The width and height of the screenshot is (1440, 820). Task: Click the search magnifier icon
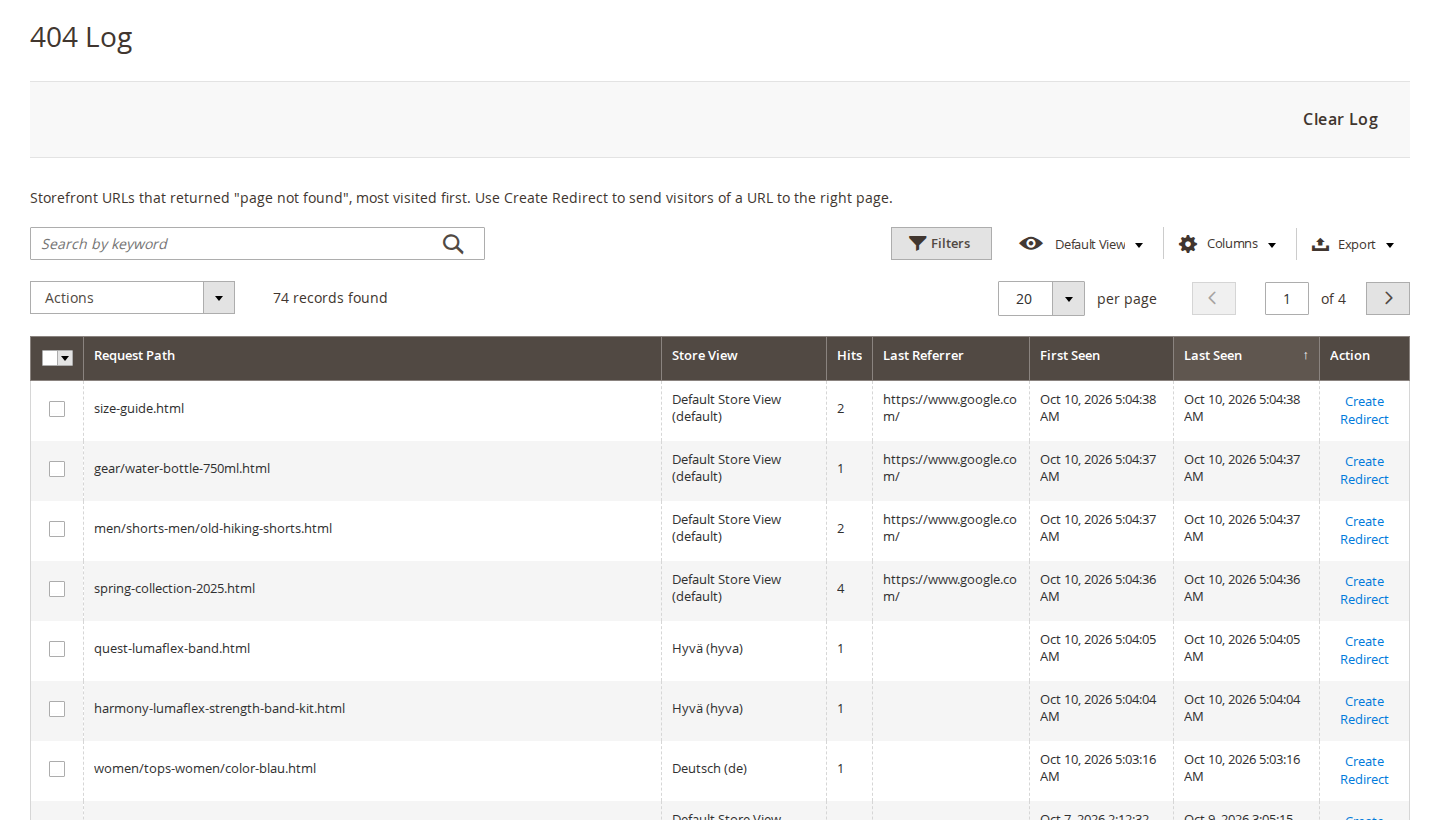point(453,244)
